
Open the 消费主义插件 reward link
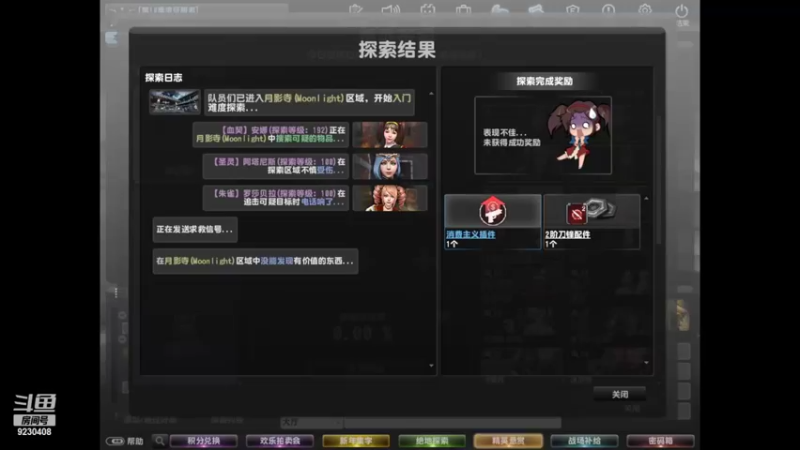click(x=470, y=234)
